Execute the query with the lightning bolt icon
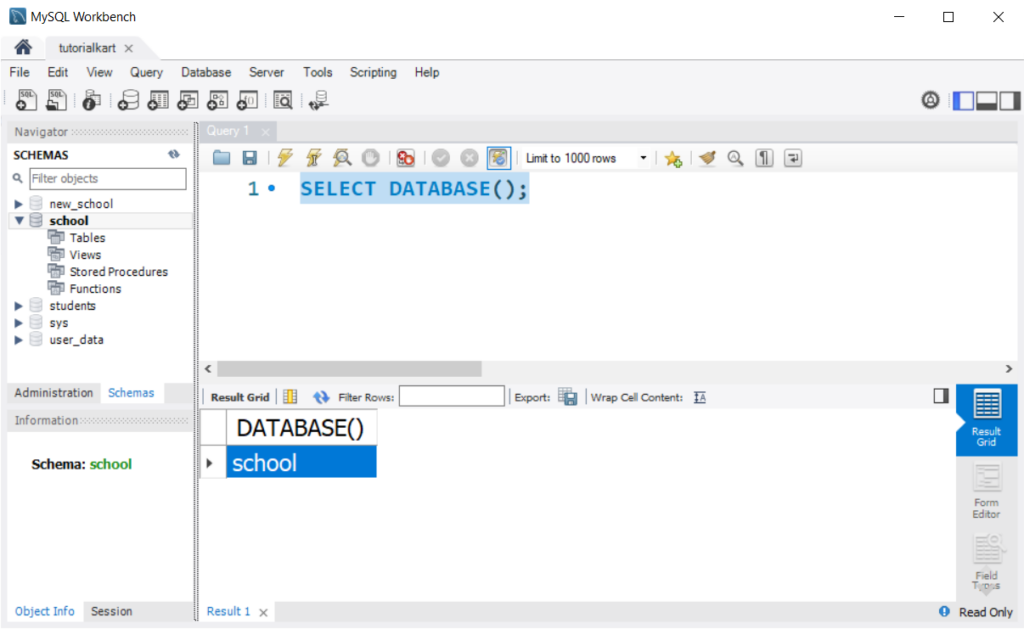The image size is (1024, 629). pos(285,158)
